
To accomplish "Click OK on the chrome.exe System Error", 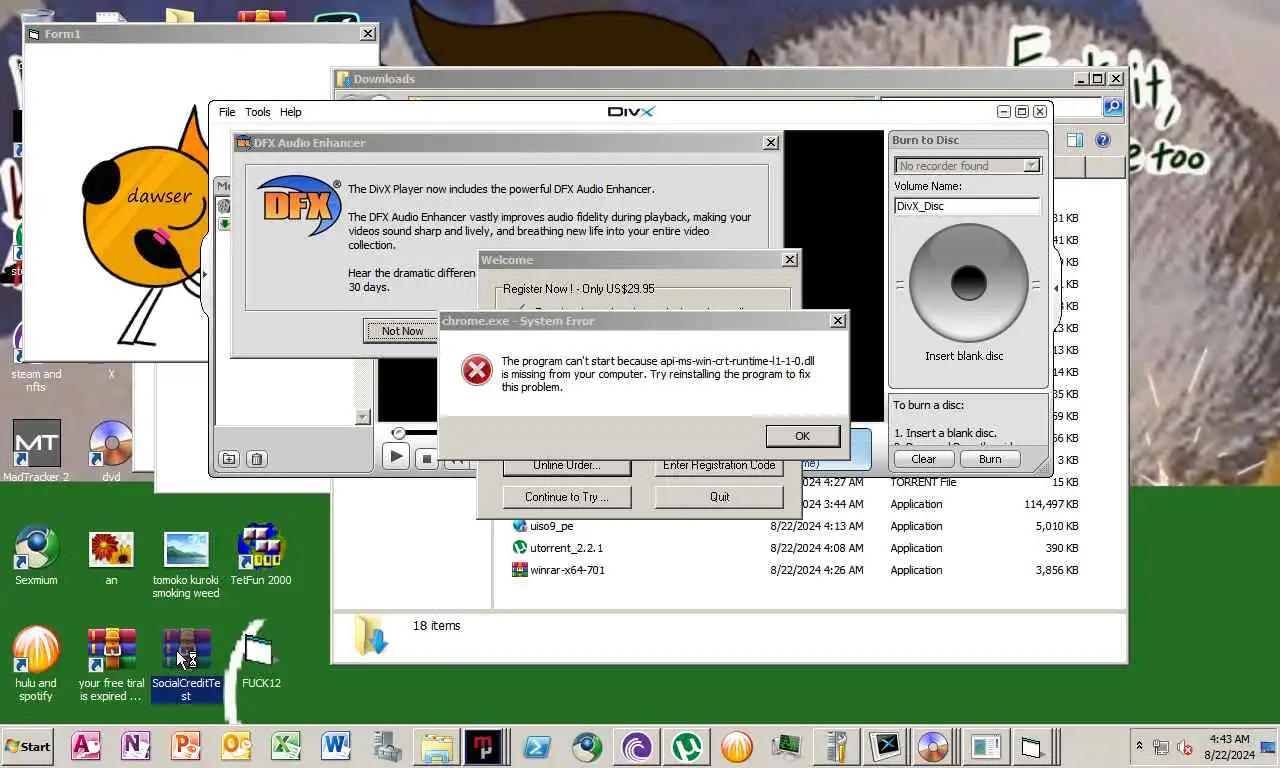I will (802, 436).
